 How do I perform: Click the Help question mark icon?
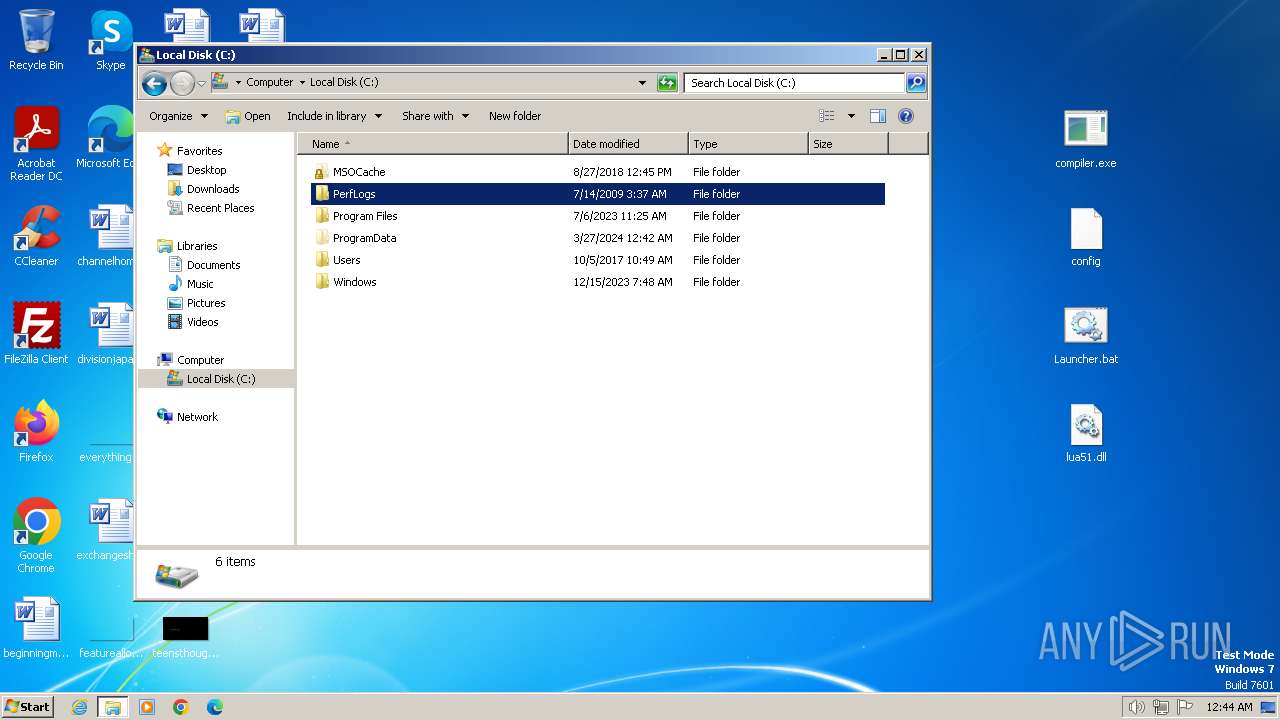tap(906, 116)
